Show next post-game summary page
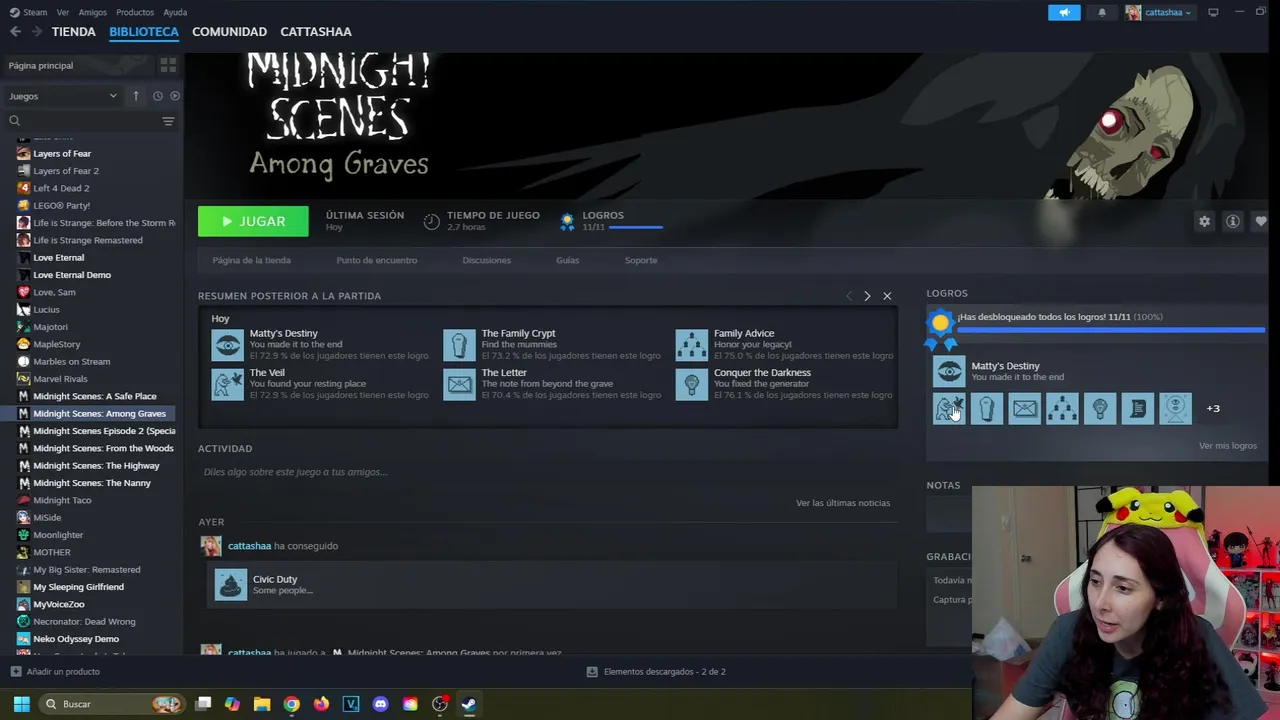Screen dimensions: 1280x720 [867, 296]
